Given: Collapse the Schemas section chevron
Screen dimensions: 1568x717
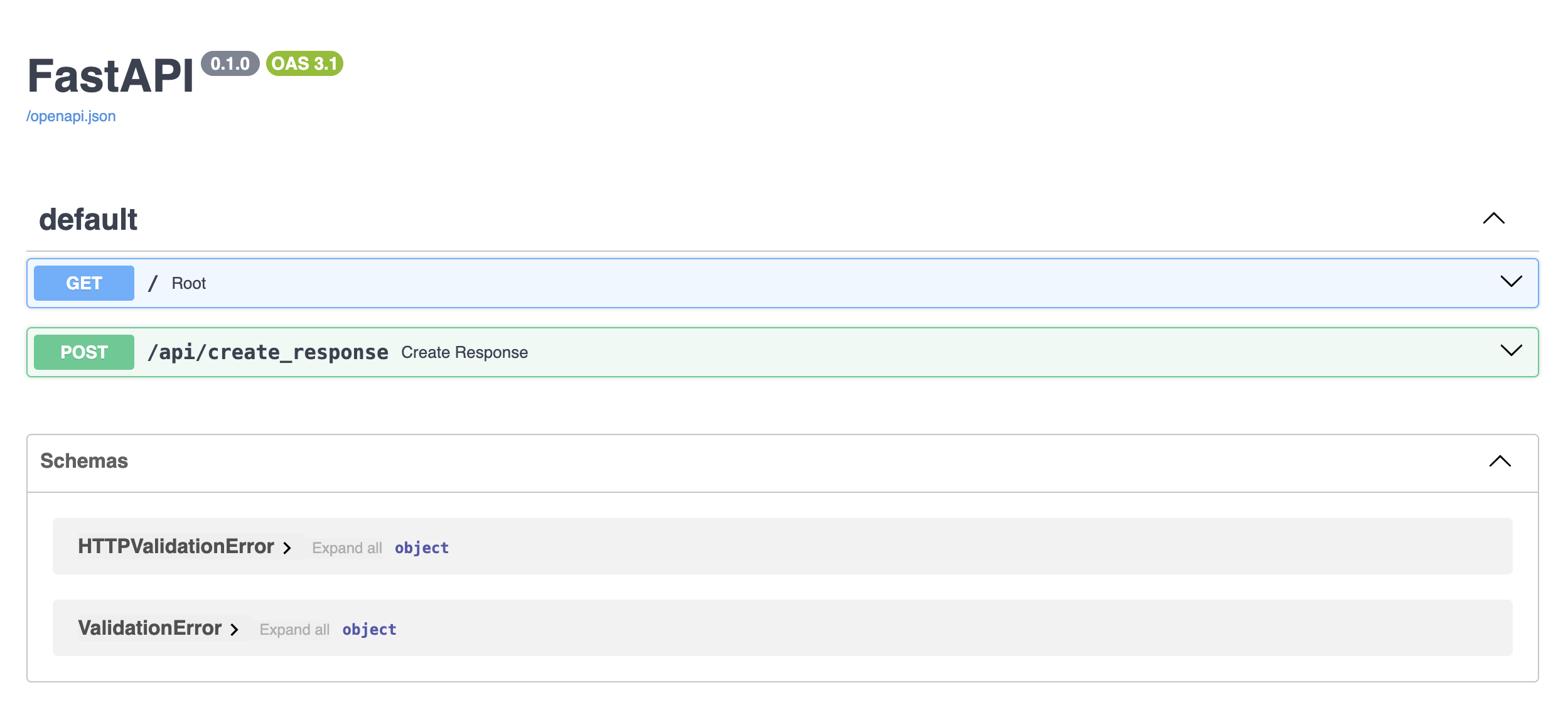Looking at the screenshot, I should tap(1500, 461).
